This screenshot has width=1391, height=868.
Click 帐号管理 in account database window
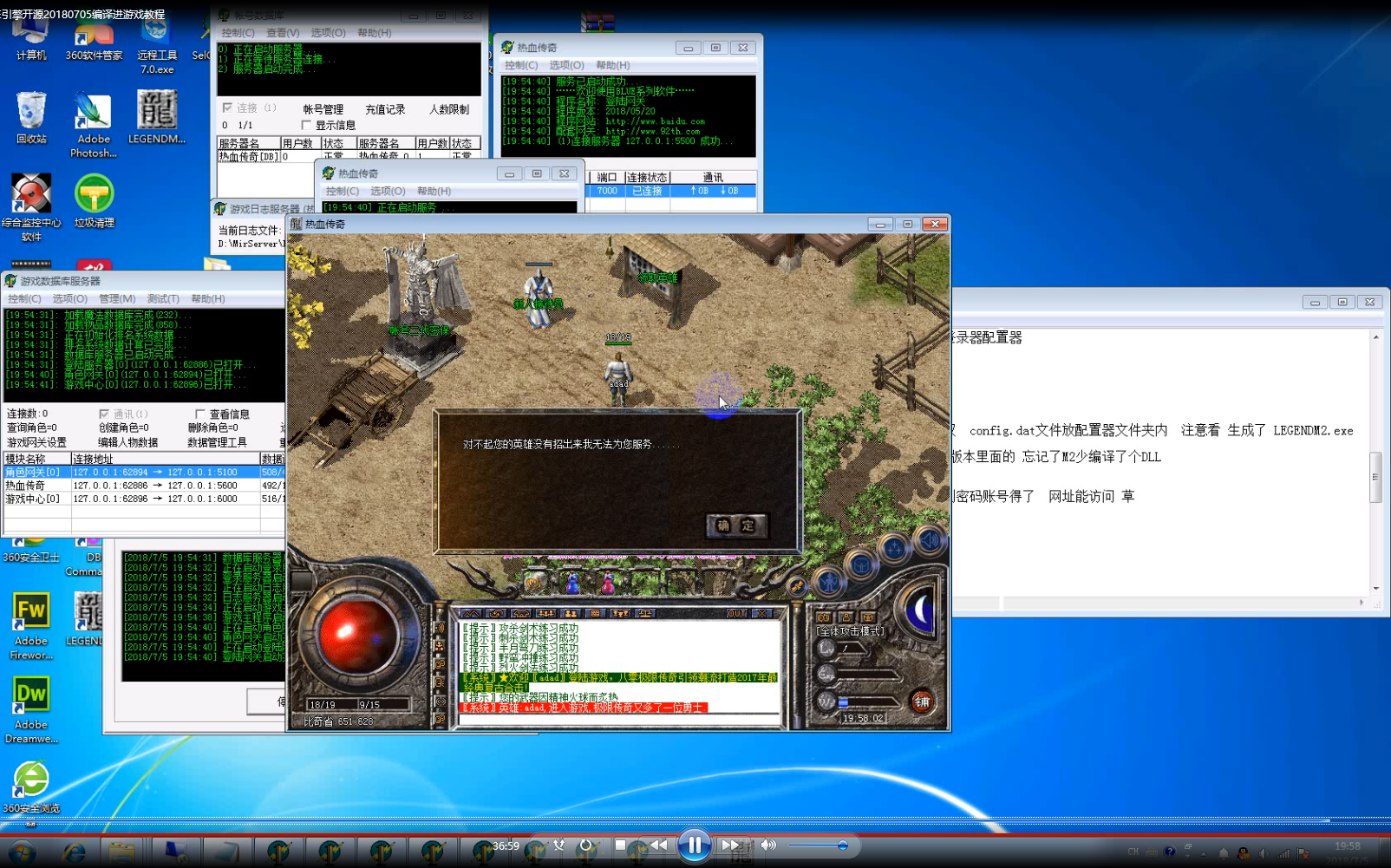(x=323, y=109)
